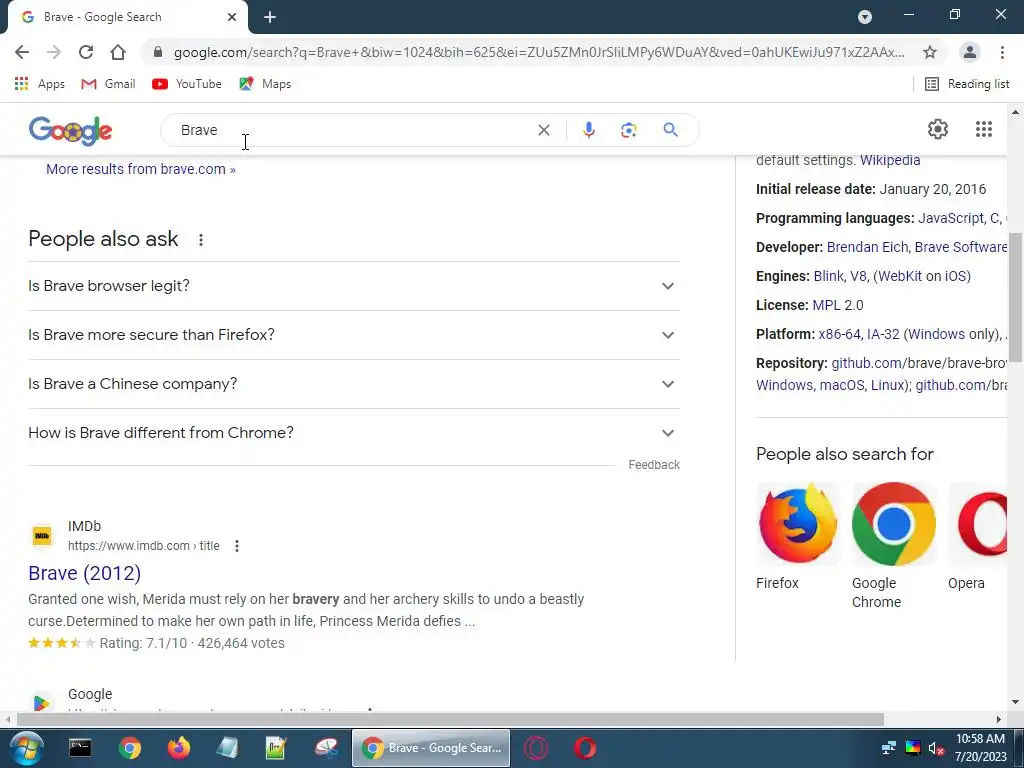Select the Brave - Google Search tab
1024x768 pixels.
click(127, 18)
